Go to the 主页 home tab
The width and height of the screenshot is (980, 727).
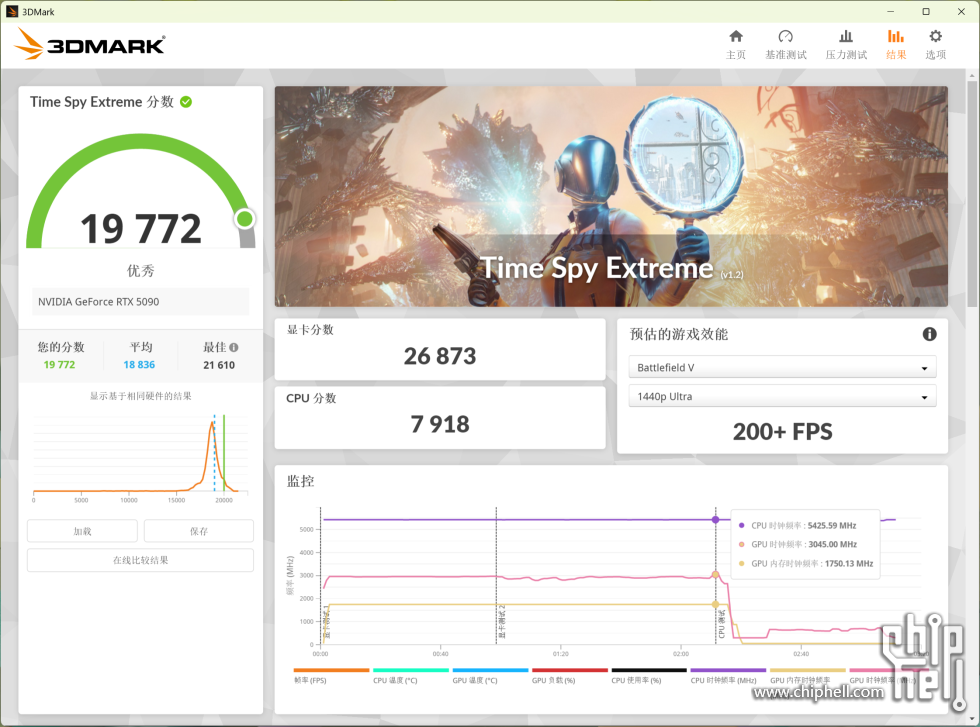coord(736,44)
